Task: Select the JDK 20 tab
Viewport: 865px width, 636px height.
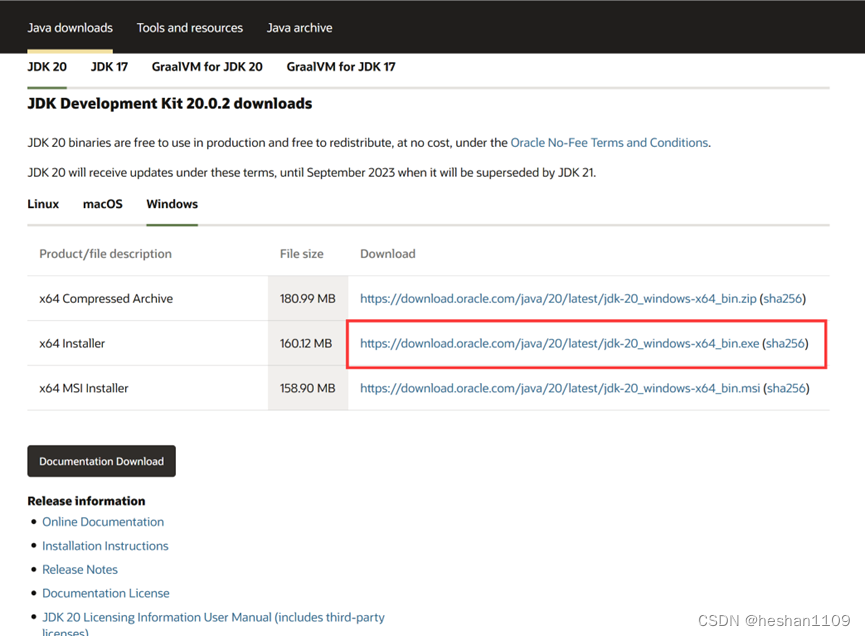Action: click(x=47, y=67)
